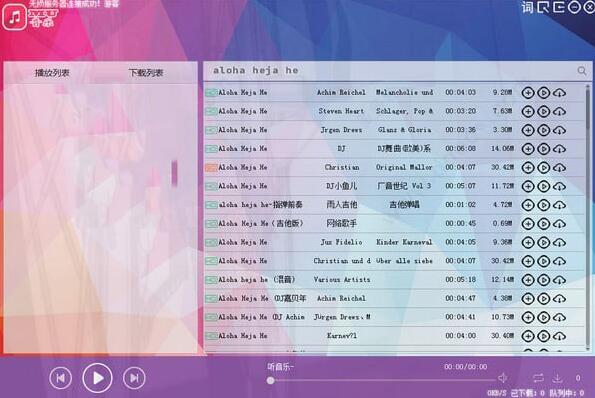Select the aloha heja he-指弹前奏 row
Screen dimensions: 595x398
[395, 205]
